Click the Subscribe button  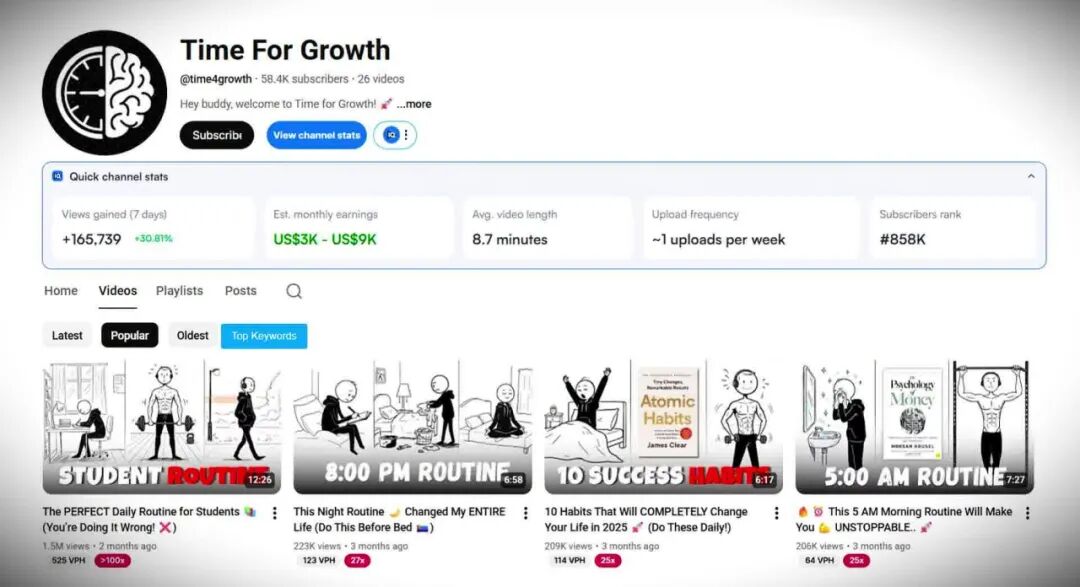[x=217, y=135]
